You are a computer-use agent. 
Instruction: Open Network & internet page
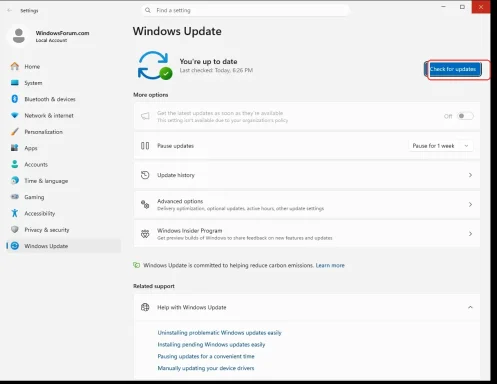click(x=63, y=115)
